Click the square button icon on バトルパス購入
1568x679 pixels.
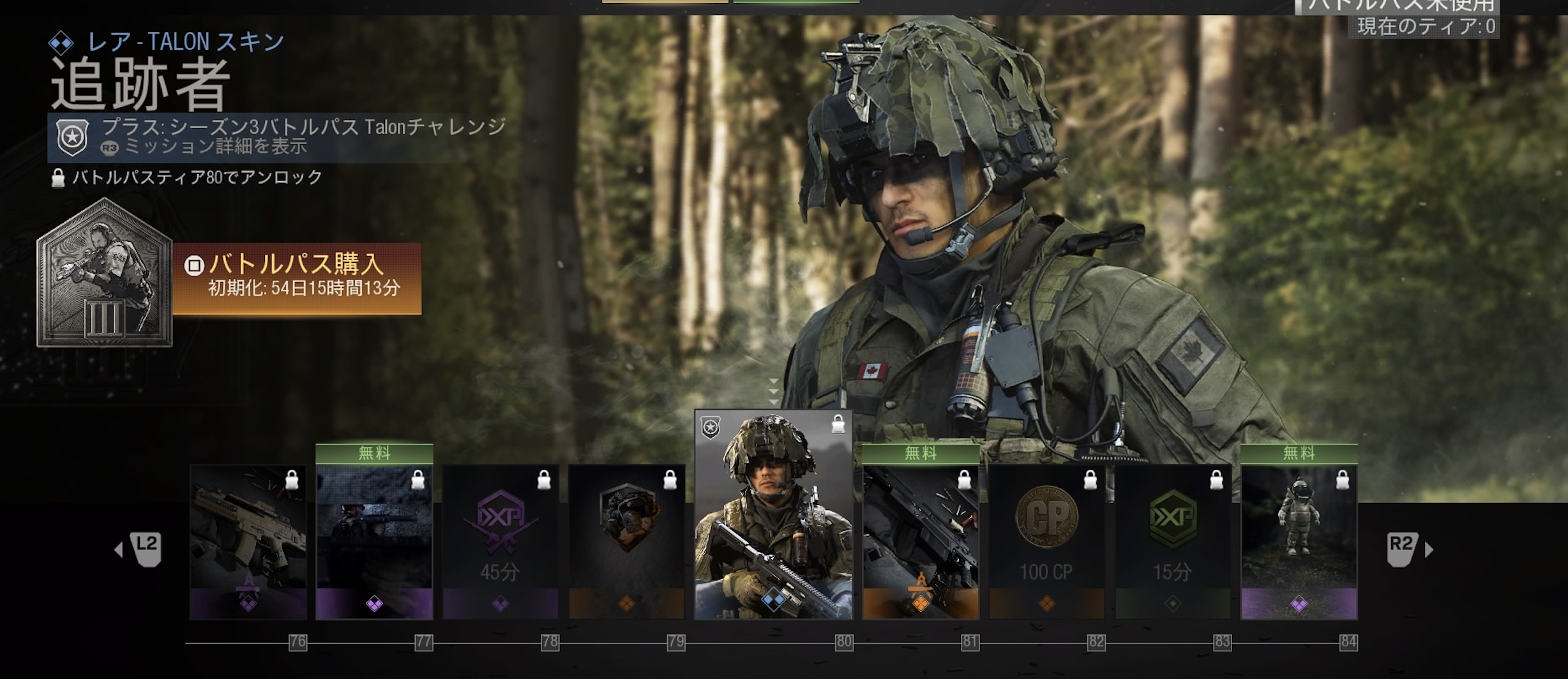(194, 265)
